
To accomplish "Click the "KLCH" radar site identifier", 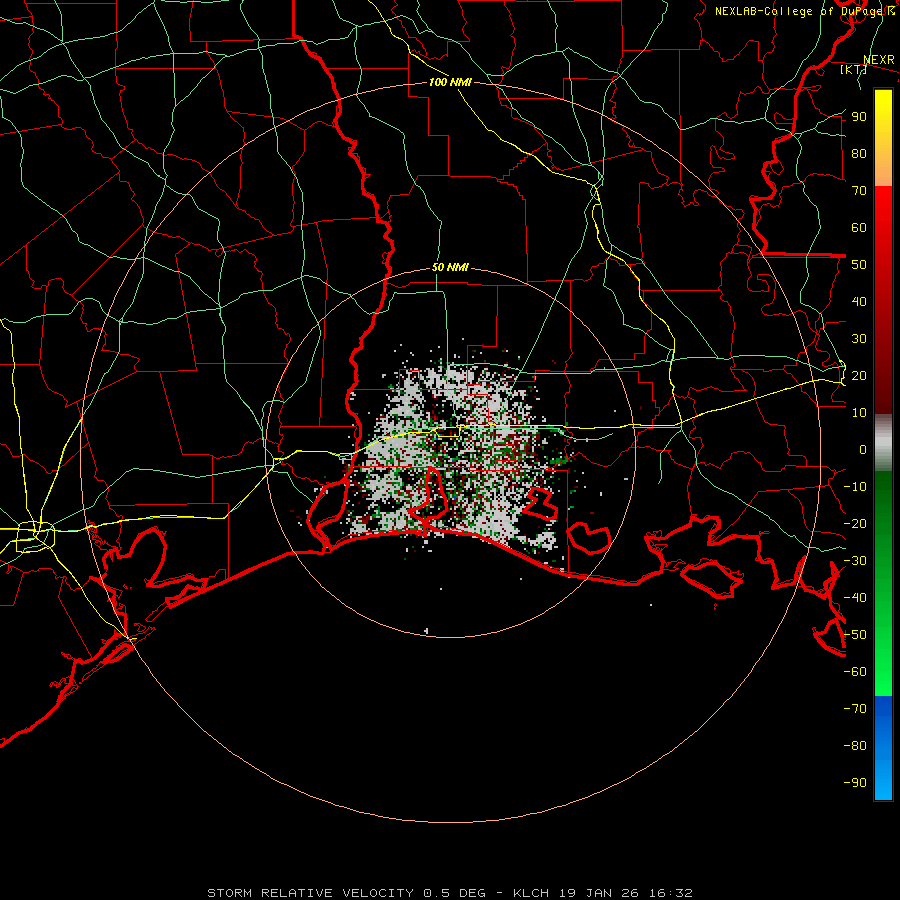I will [x=531, y=893].
